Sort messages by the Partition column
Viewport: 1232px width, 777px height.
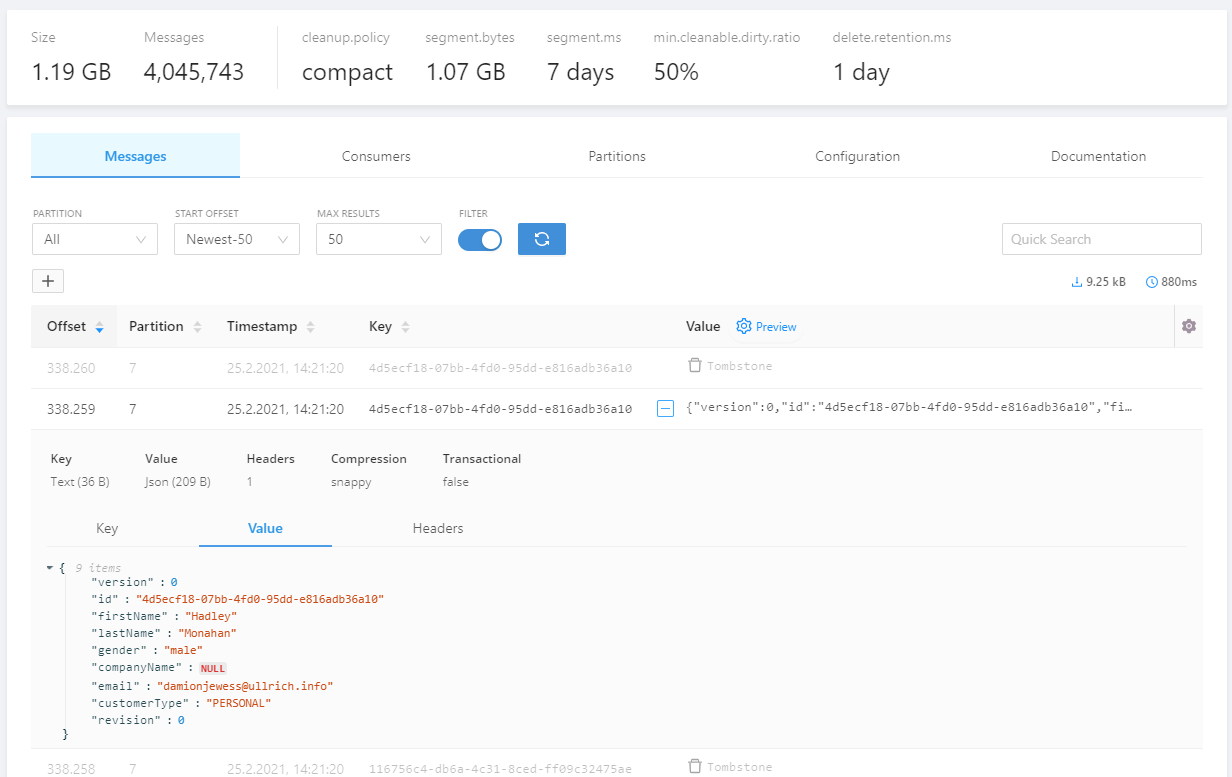coord(198,326)
